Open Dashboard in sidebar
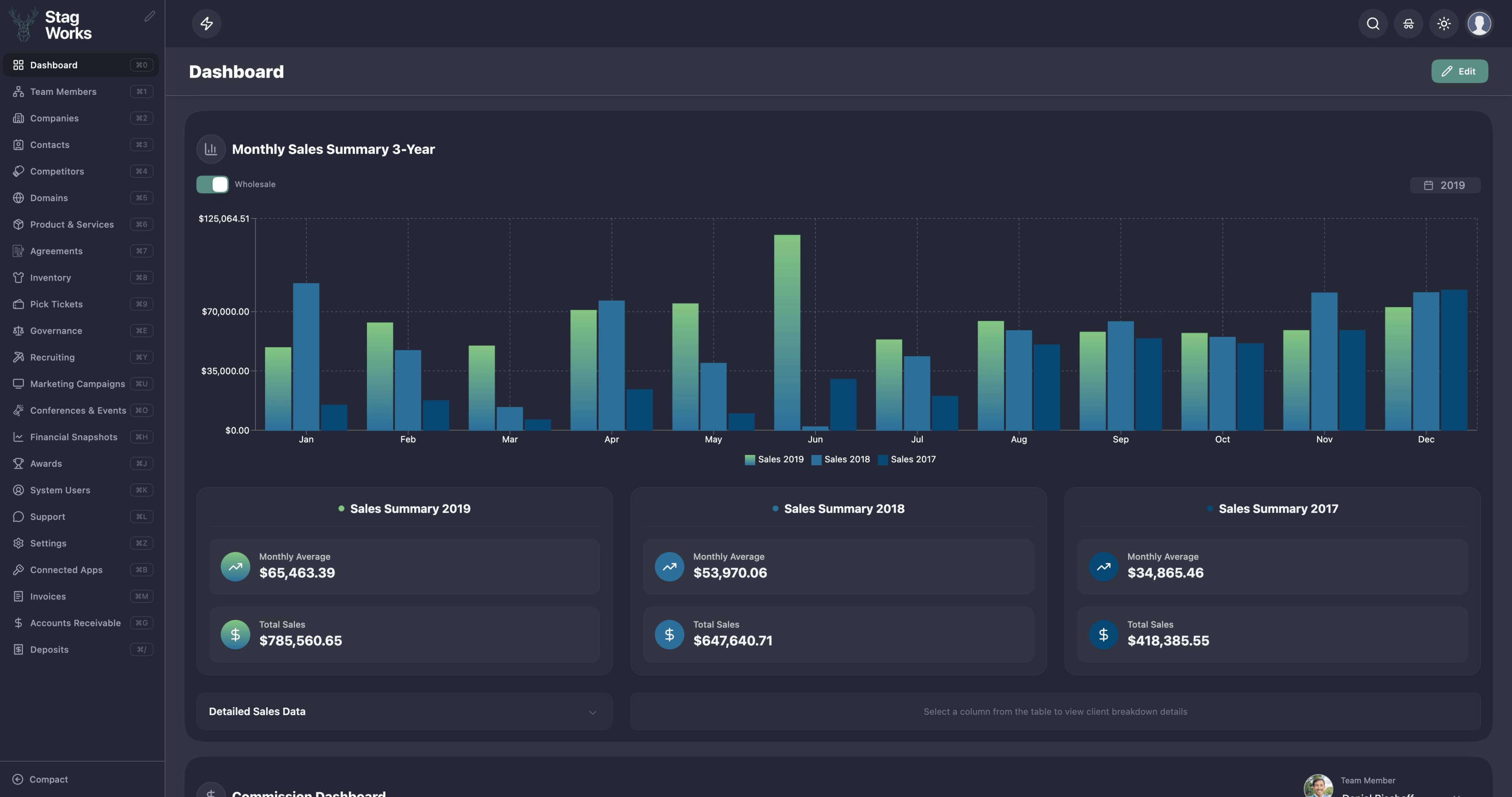Image resolution: width=1512 pixels, height=797 pixels. [x=81, y=65]
